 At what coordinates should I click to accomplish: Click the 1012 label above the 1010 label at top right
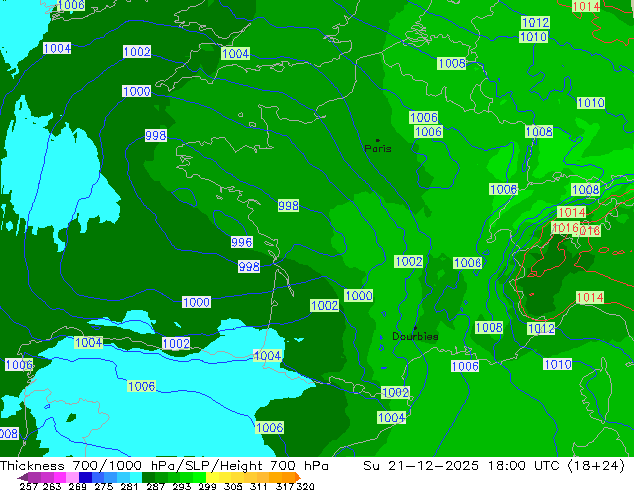coord(535,22)
